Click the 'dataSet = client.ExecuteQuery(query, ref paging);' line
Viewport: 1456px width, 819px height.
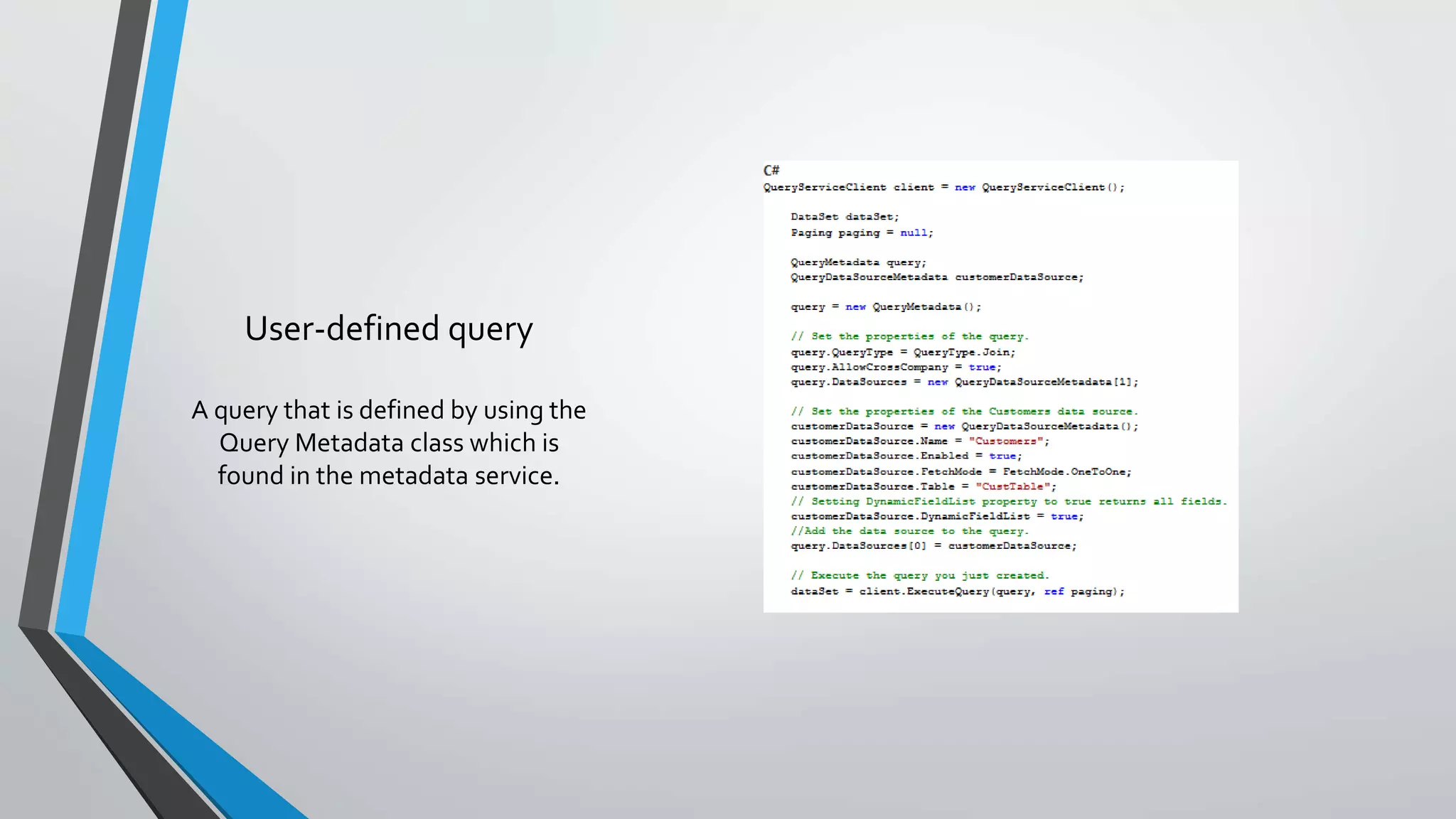coord(958,591)
